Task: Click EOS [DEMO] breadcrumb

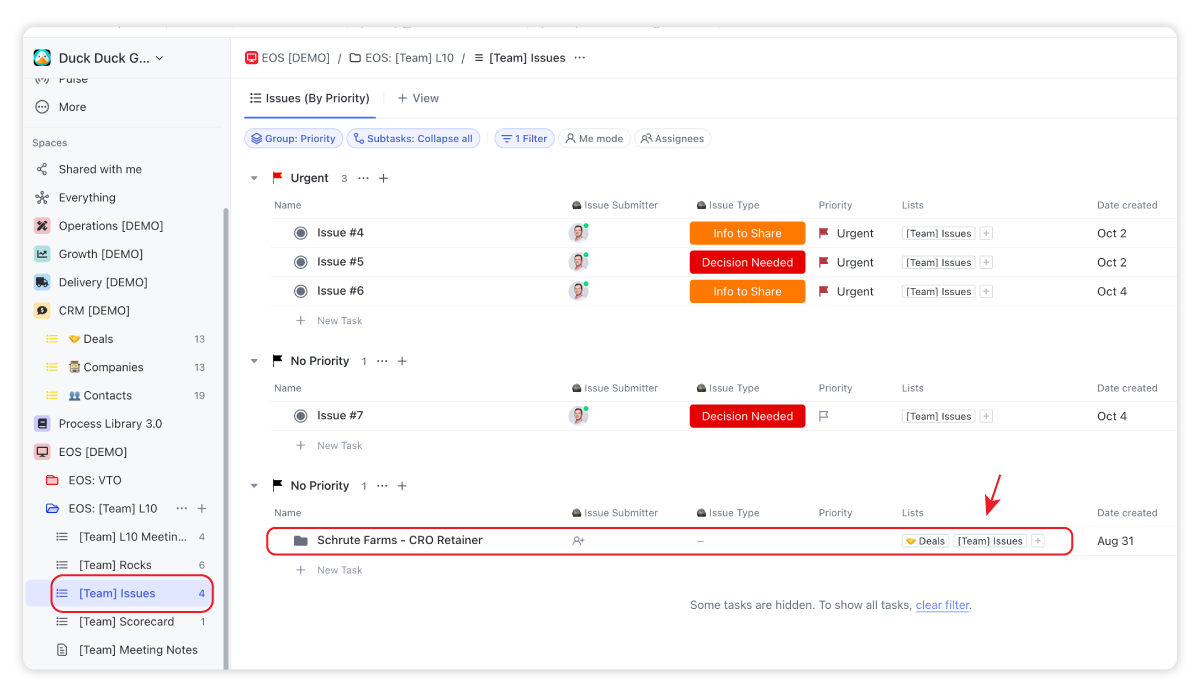Action: tap(287, 58)
